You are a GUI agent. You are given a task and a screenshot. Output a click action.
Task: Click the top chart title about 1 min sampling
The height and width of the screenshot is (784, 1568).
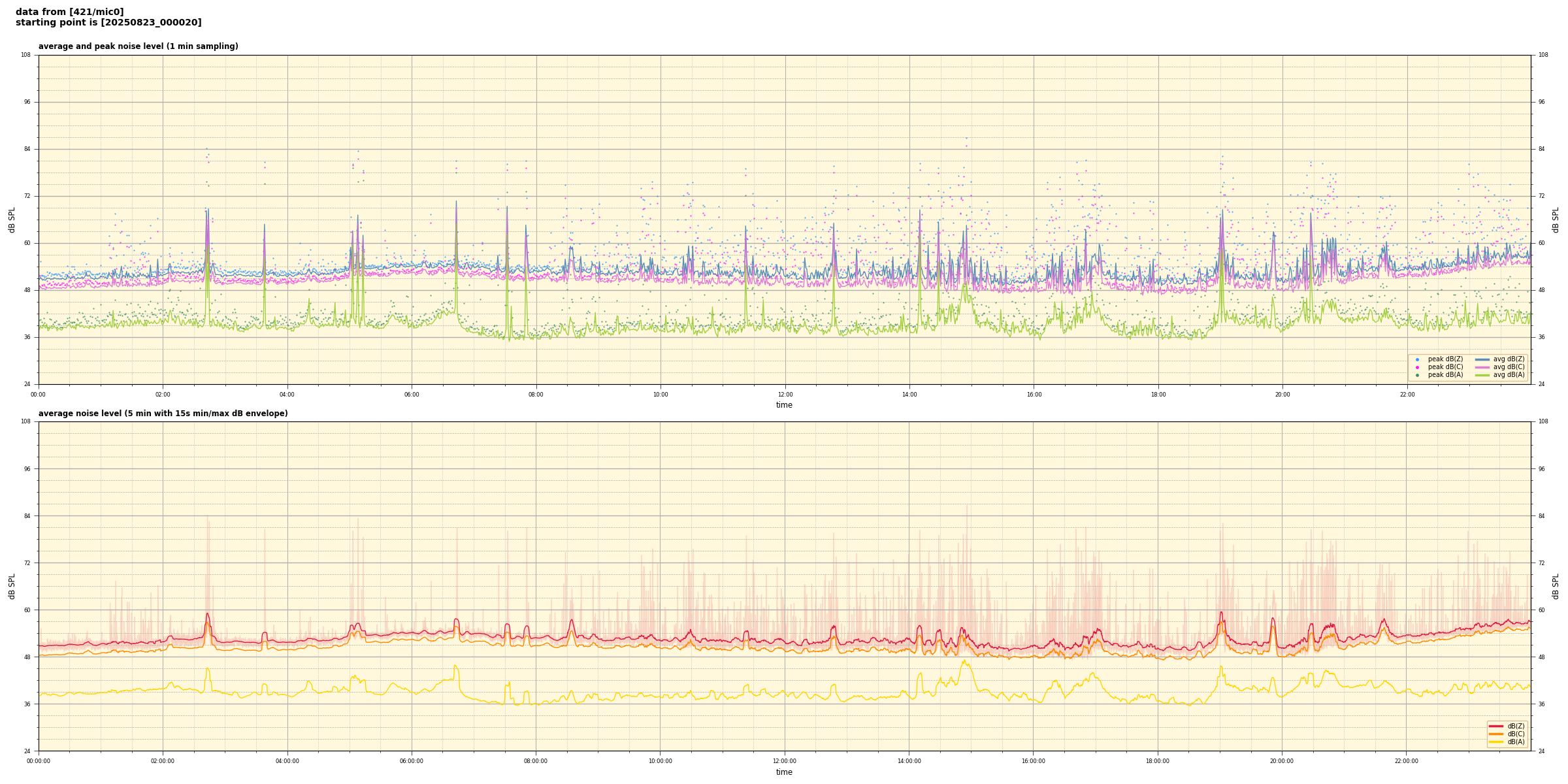click(x=138, y=46)
